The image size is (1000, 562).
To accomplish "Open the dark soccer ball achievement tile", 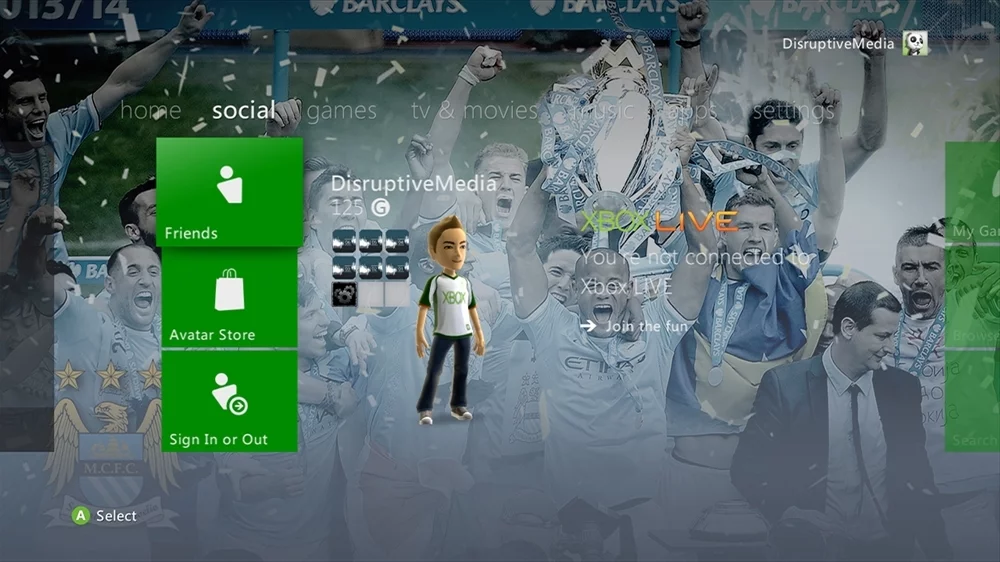I will point(344,295).
